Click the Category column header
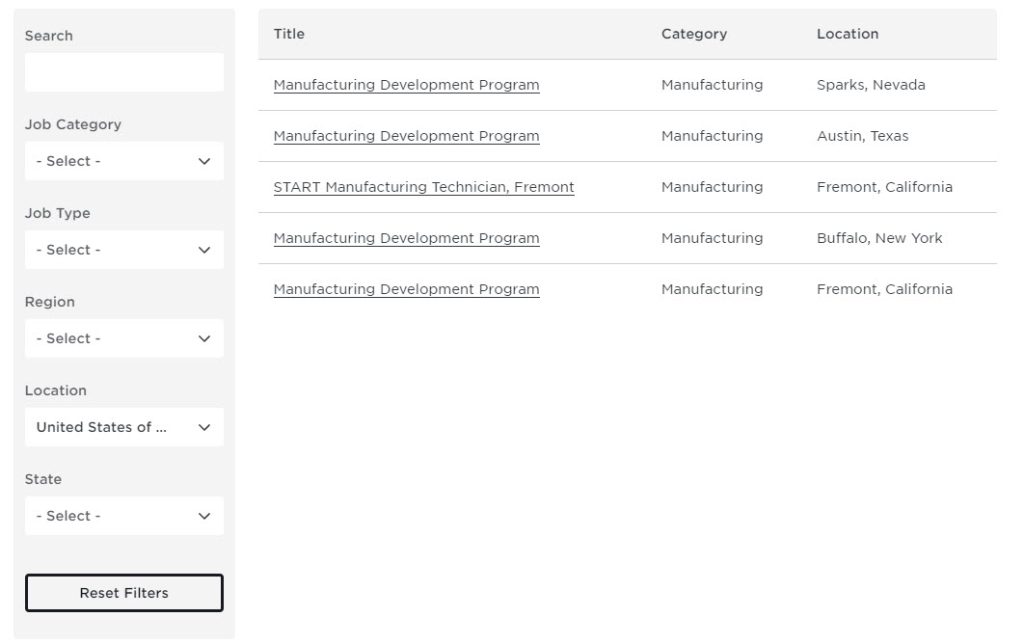This screenshot has height=644, width=1024. click(x=693, y=34)
